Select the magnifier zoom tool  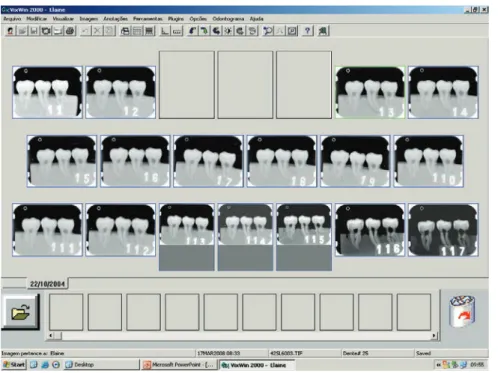268,31
